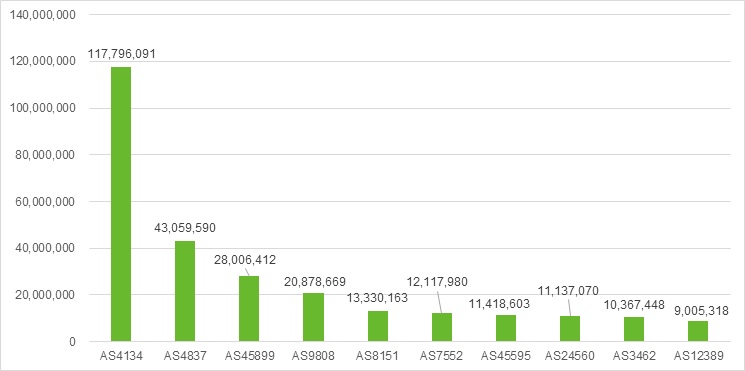Click the AS3462 axis label

point(634,355)
